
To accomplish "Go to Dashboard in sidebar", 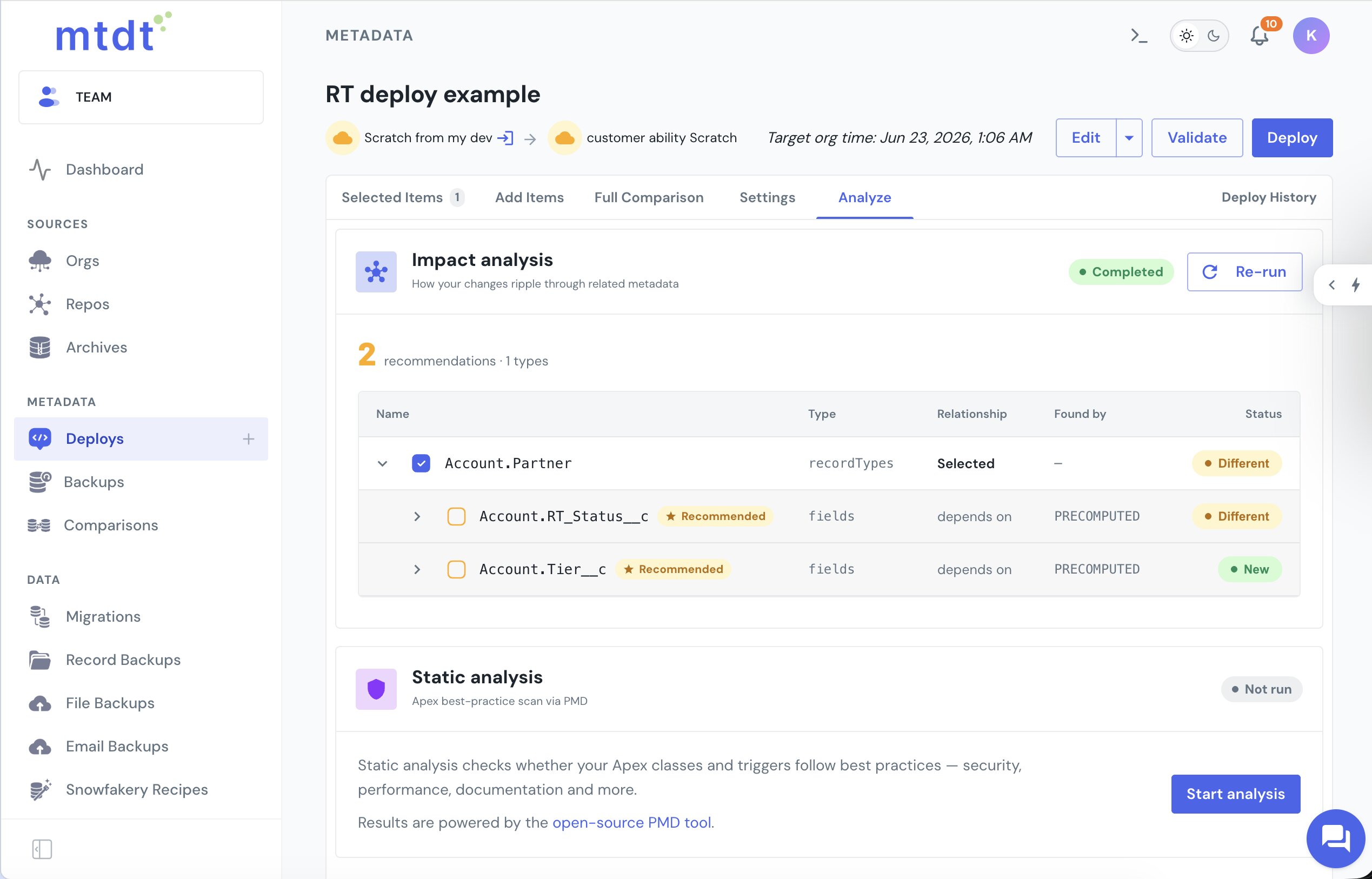I will coord(104,170).
